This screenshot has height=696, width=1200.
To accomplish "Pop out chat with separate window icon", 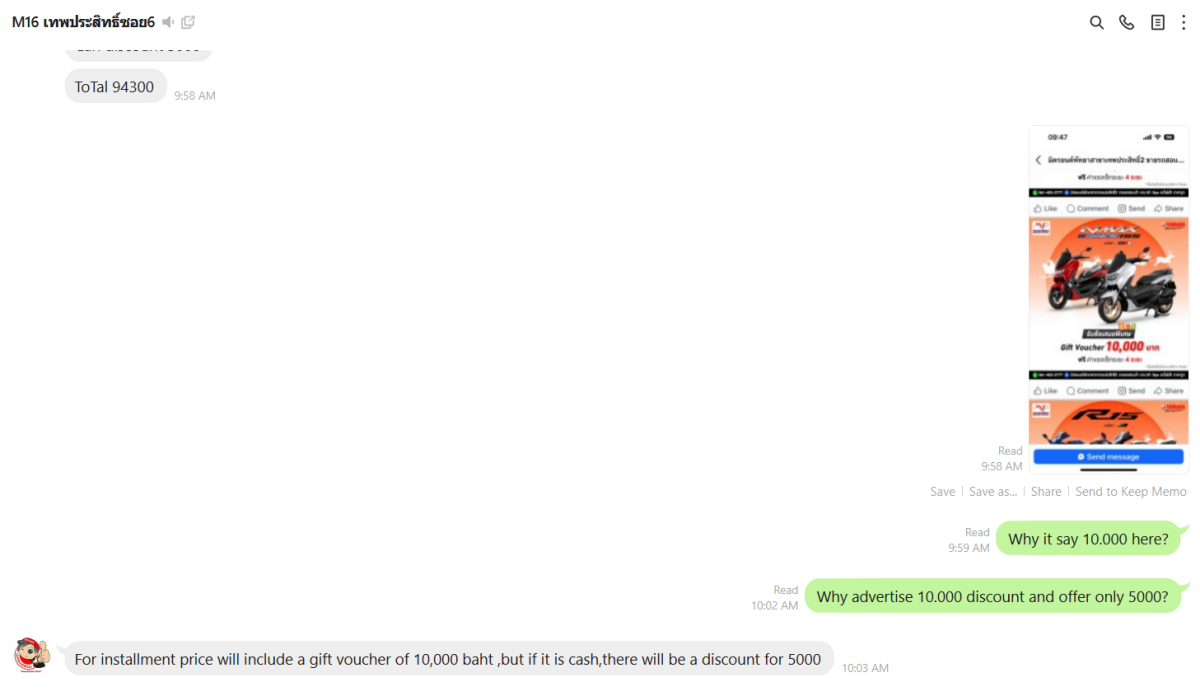I will tap(188, 22).
